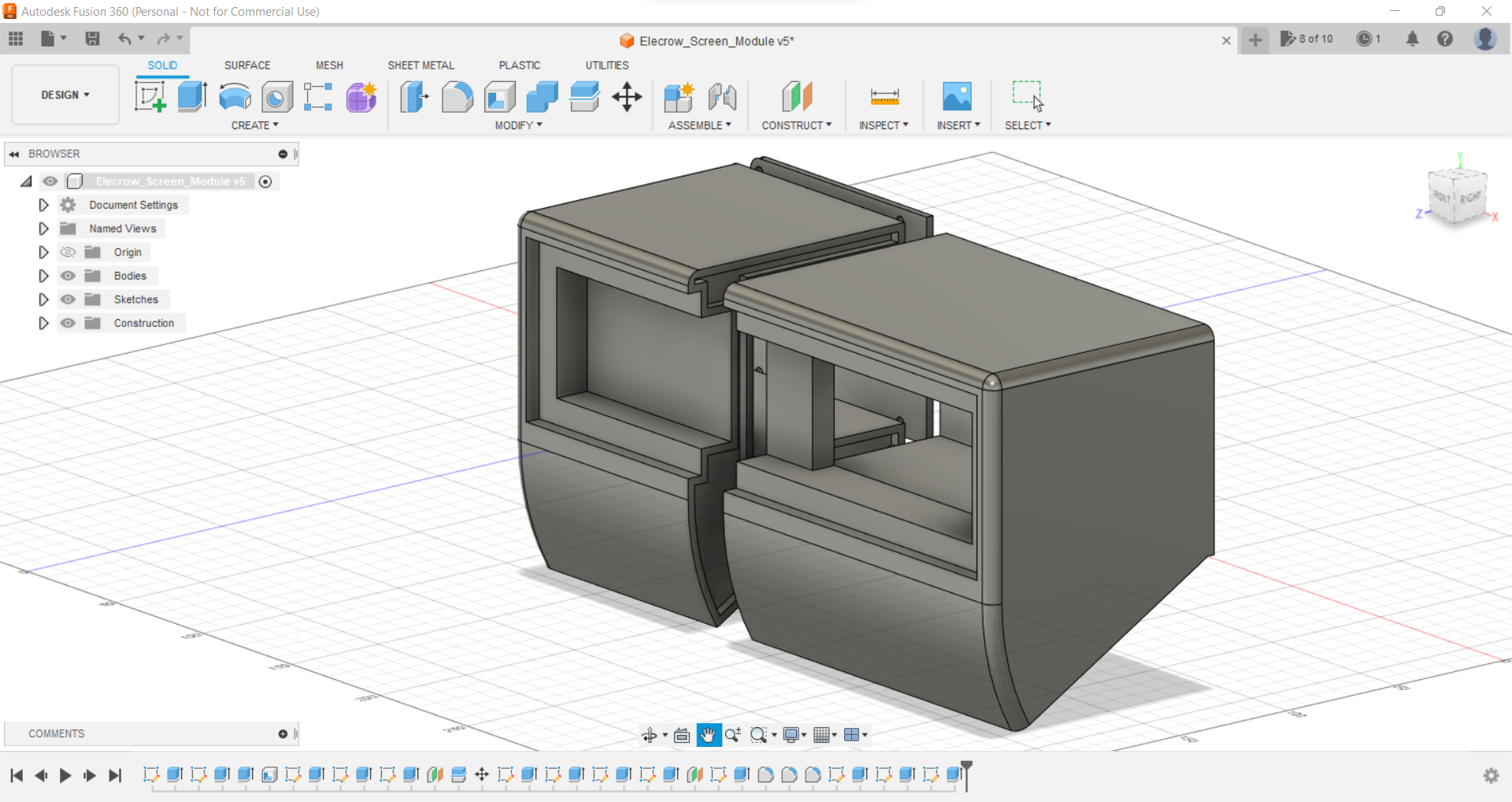Show the hidden Origin folder
Image resolution: width=1512 pixels, height=802 pixels.
69,252
